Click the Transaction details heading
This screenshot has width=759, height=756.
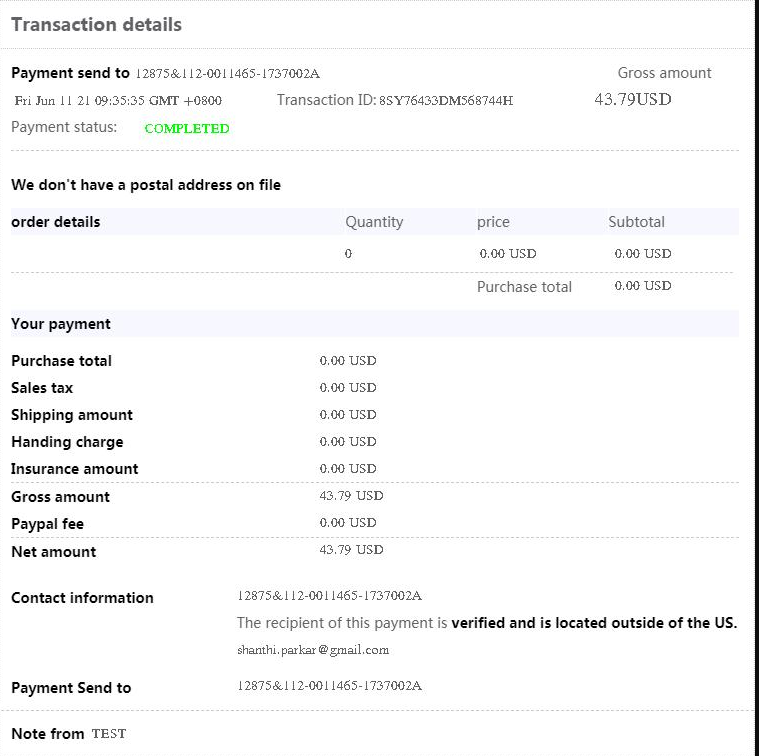click(96, 24)
